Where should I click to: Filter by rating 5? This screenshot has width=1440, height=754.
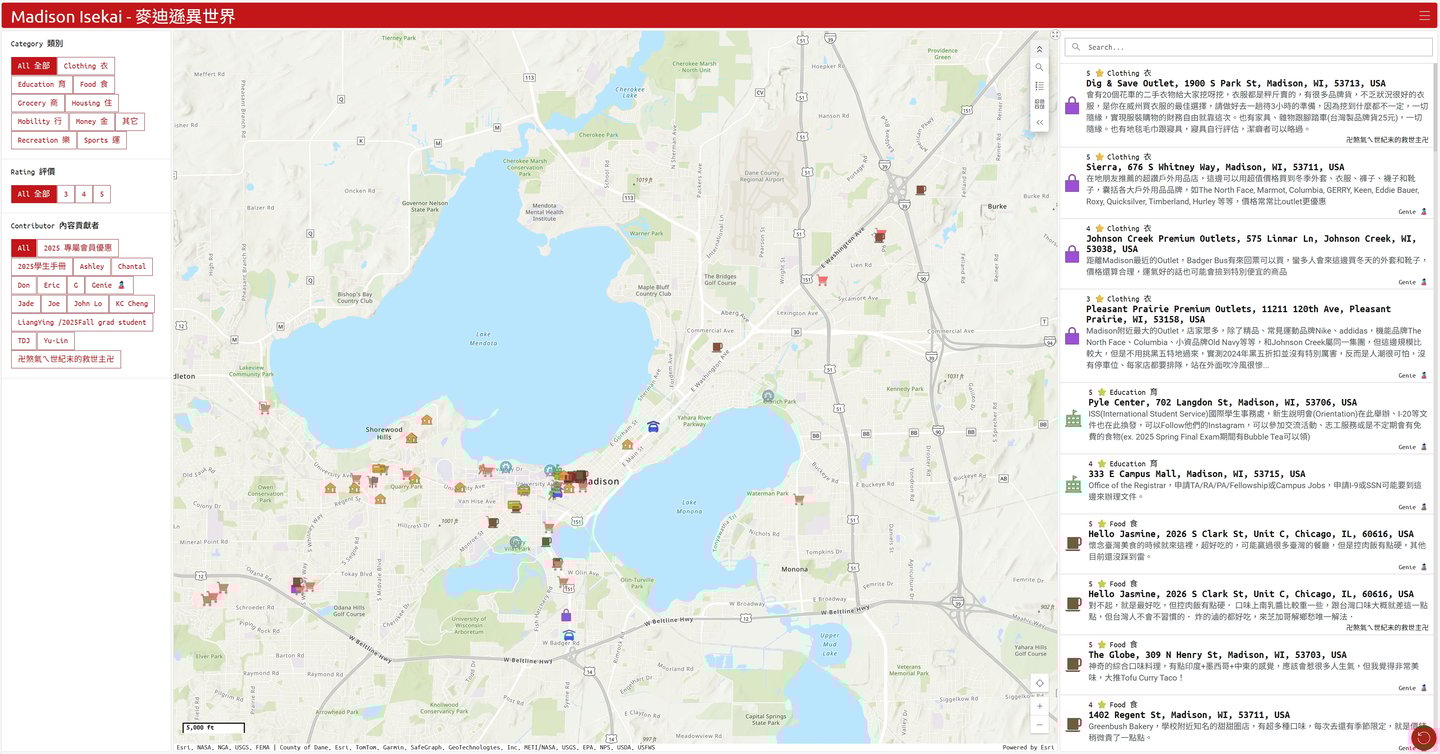click(102, 194)
